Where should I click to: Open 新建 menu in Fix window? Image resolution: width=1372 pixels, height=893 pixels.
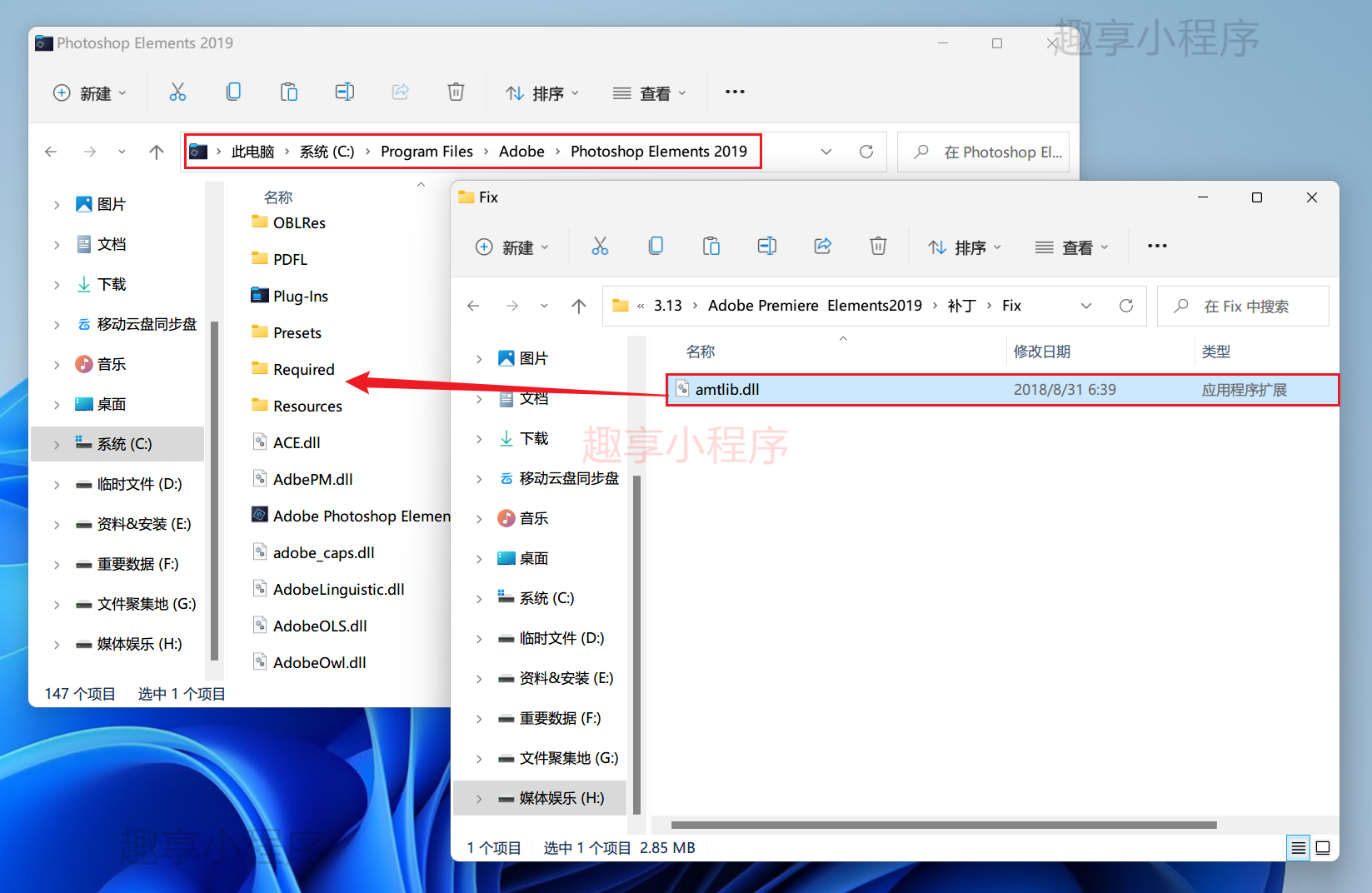(511, 247)
